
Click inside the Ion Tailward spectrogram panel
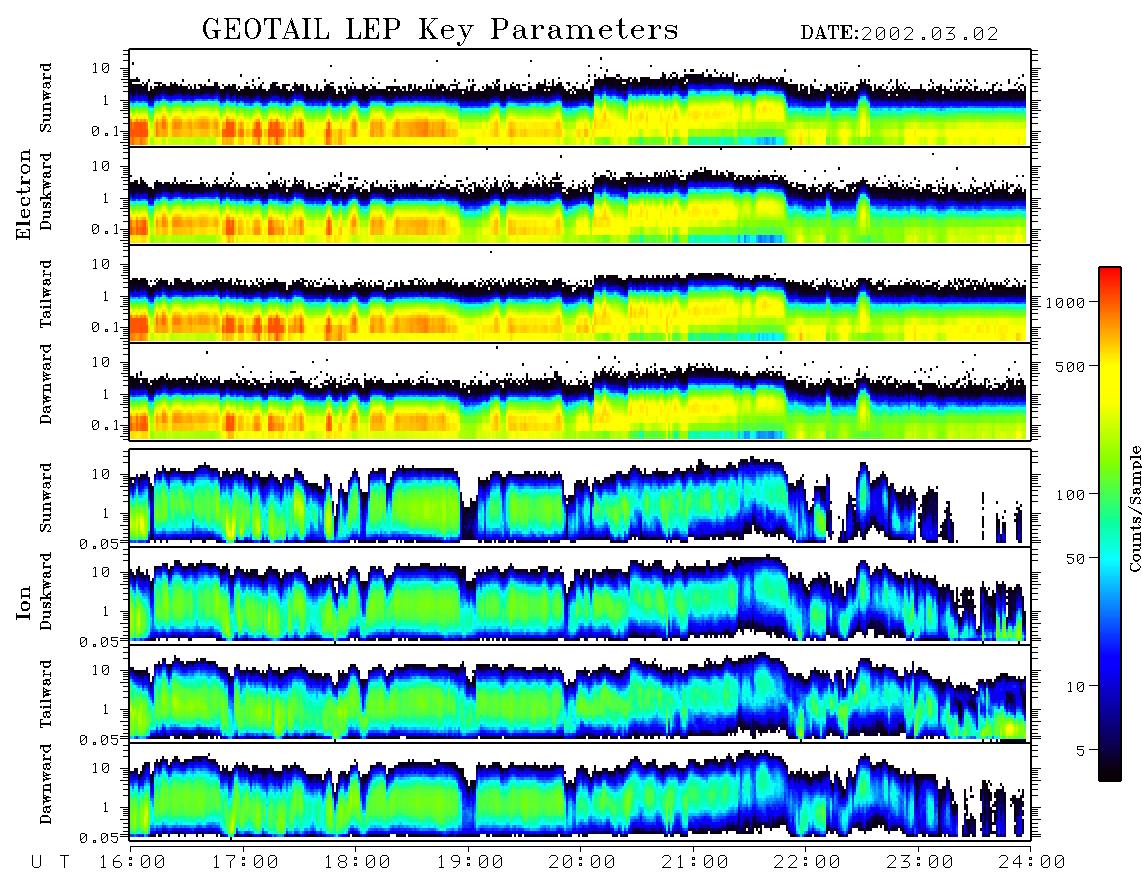point(580,694)
